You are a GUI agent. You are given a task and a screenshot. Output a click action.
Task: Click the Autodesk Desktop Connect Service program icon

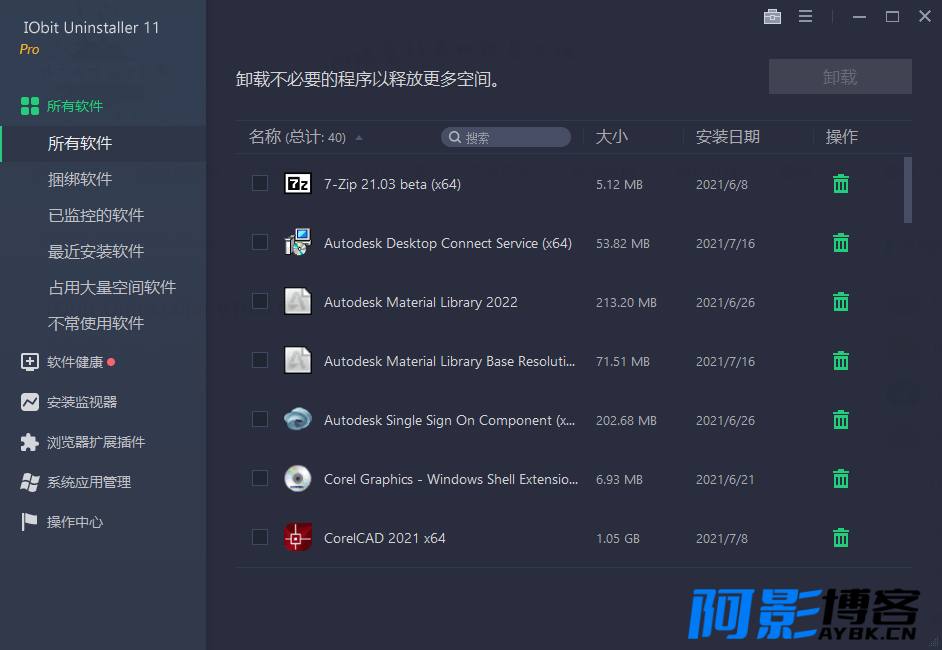point(297,242)
